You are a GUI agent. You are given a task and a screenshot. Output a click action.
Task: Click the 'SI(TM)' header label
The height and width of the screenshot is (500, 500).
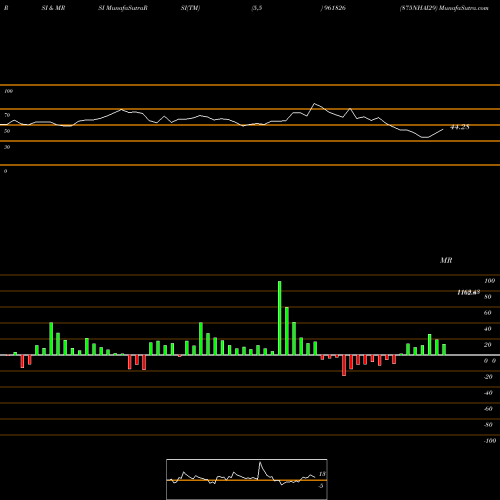coord(190,8)
